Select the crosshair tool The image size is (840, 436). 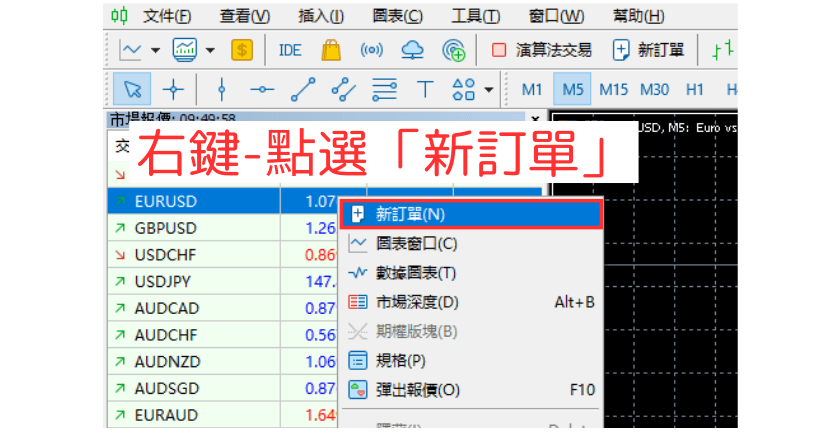click(x=173, y=89)
